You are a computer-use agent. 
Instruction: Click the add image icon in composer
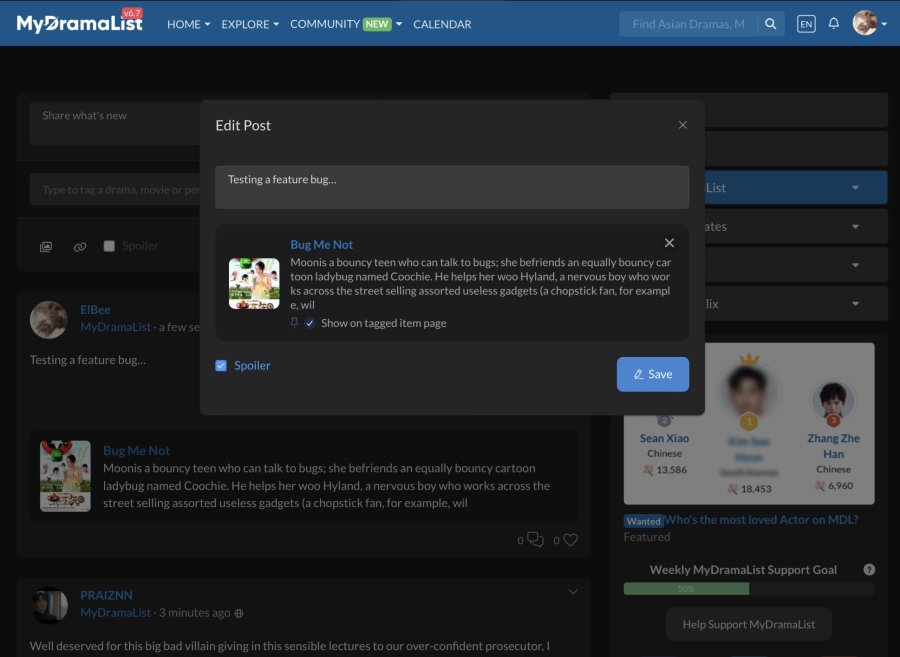pyautogui.click(x=46, y=247)
